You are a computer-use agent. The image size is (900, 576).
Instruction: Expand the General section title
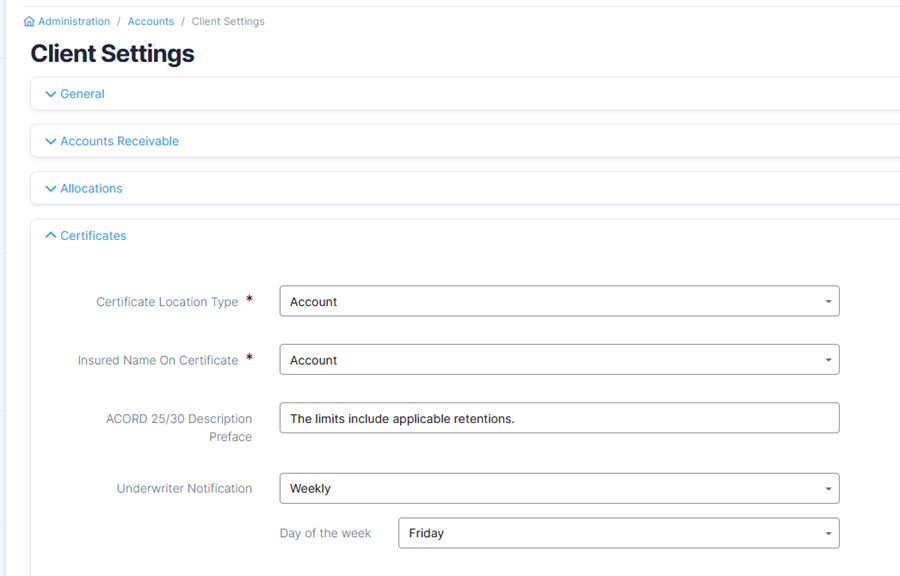pyautogui.click(x=82, y=94)
